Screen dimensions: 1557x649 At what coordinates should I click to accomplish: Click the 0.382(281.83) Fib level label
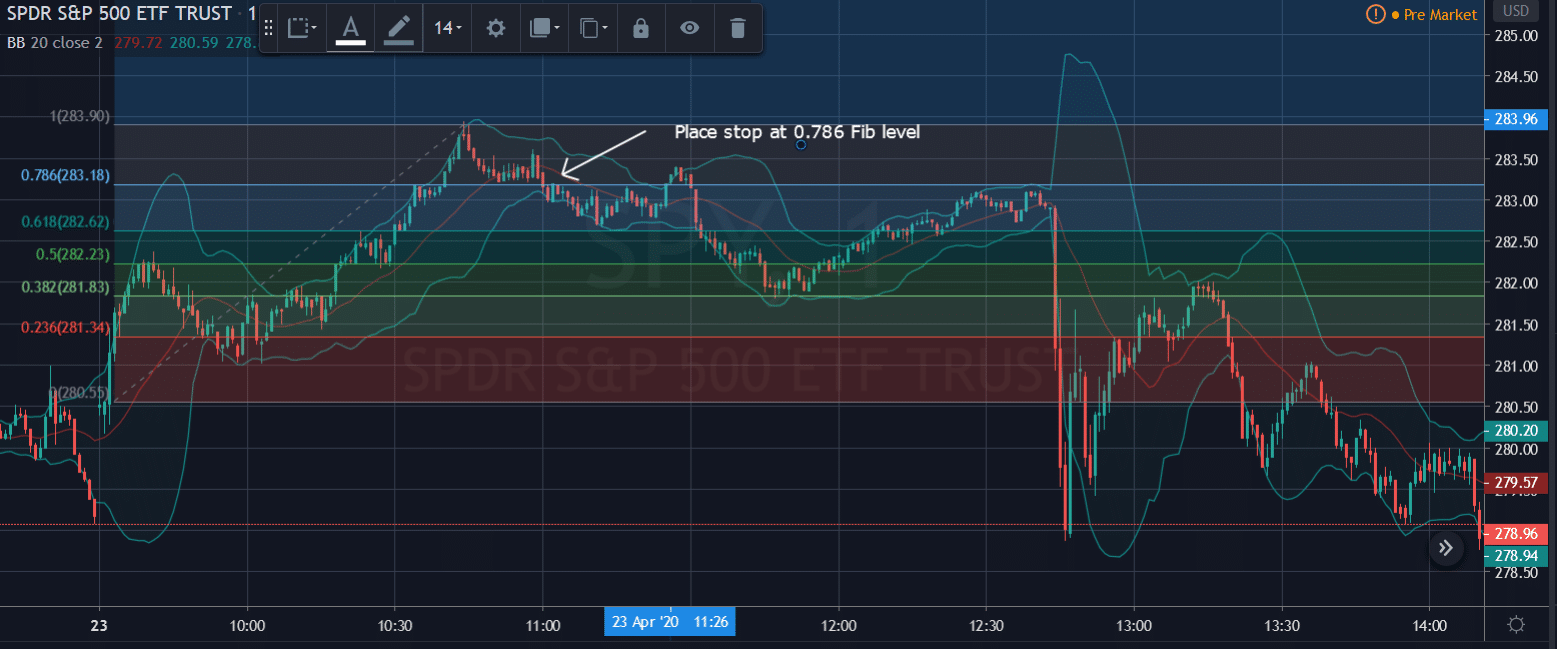pos(65,288)
